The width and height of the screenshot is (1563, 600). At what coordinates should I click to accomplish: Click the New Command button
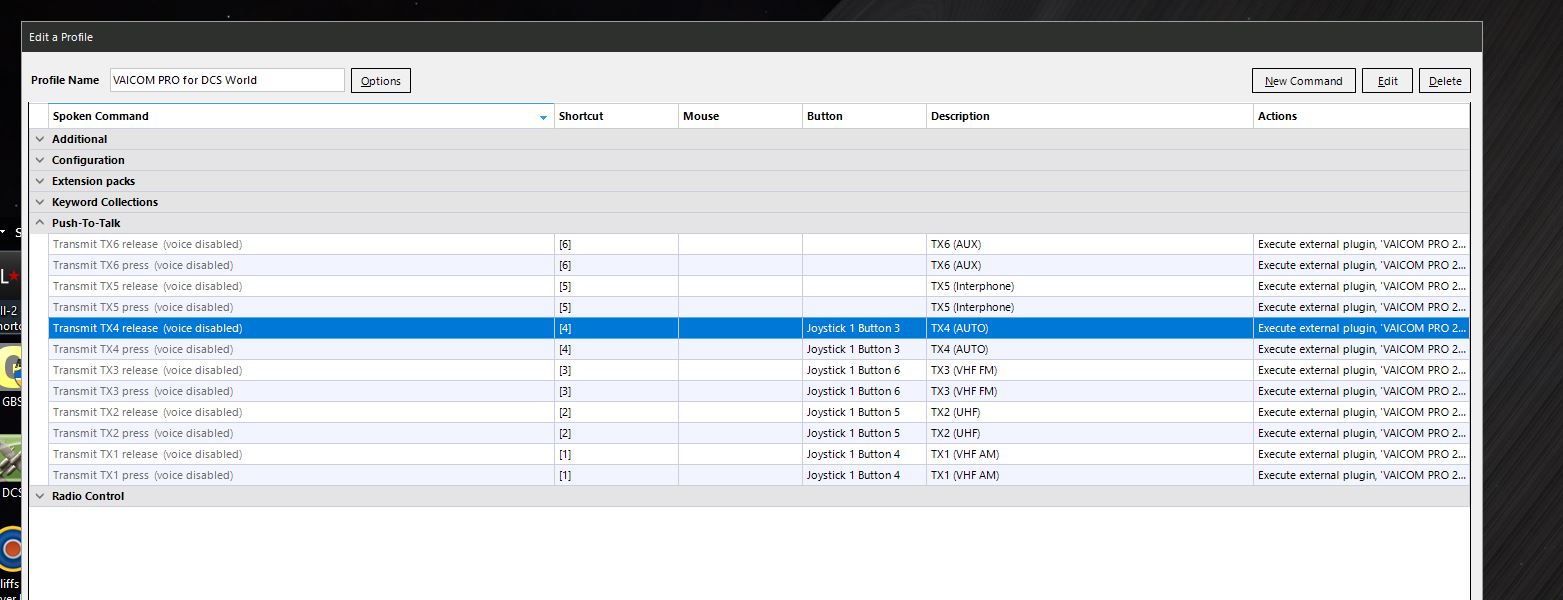pyautogui.click(x=1303, y=81)
